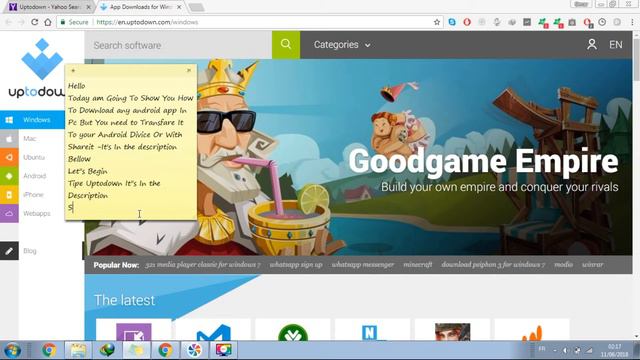Click the clock extension icon
Screen dimensions: 640x360
(602, 22)
